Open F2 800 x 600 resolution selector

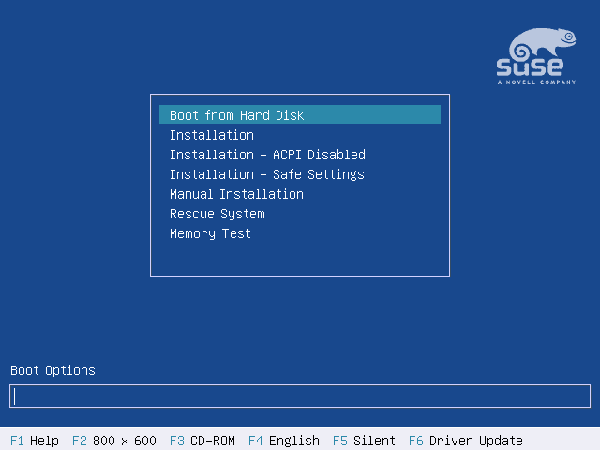pos(114,440)
